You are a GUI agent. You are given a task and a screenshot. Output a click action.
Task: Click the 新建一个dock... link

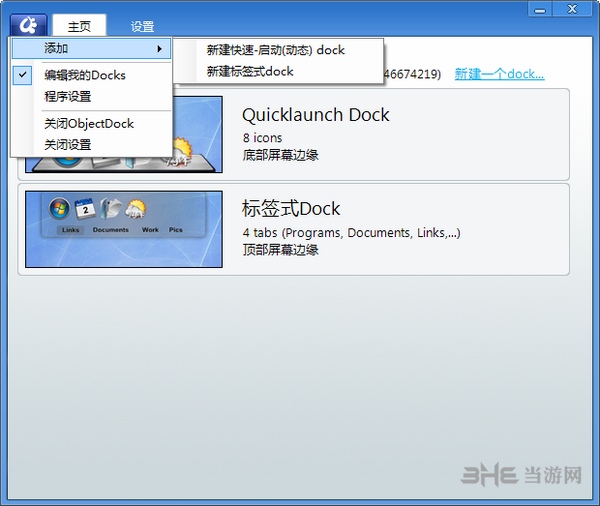(x=499, y=73)
